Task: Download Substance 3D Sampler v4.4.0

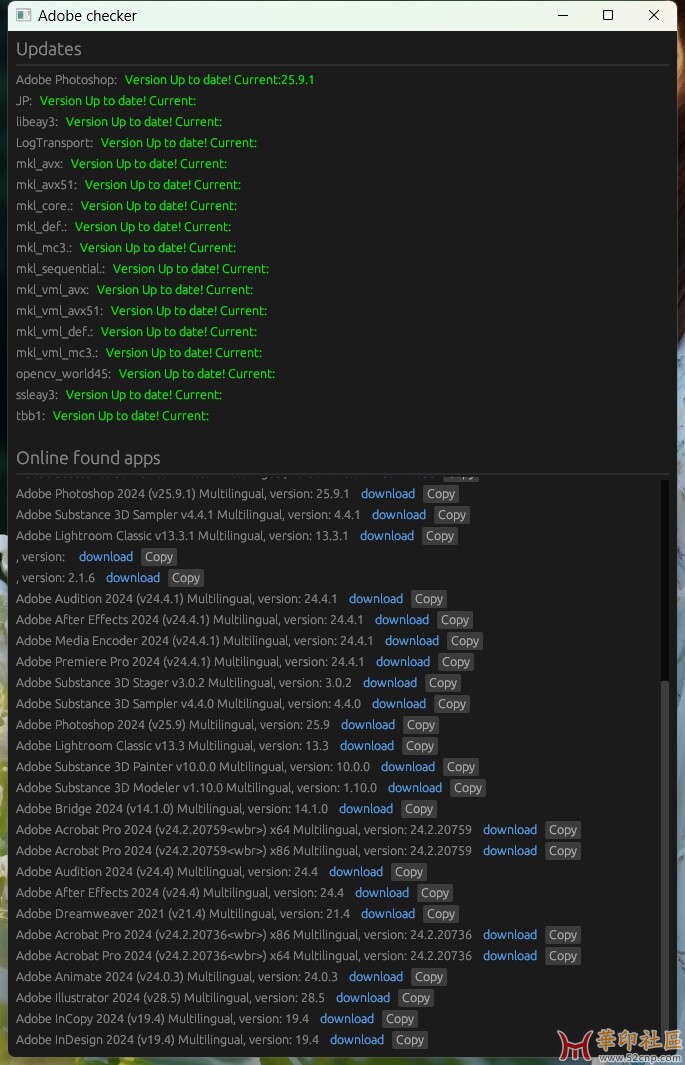Action: click(399, 704)
